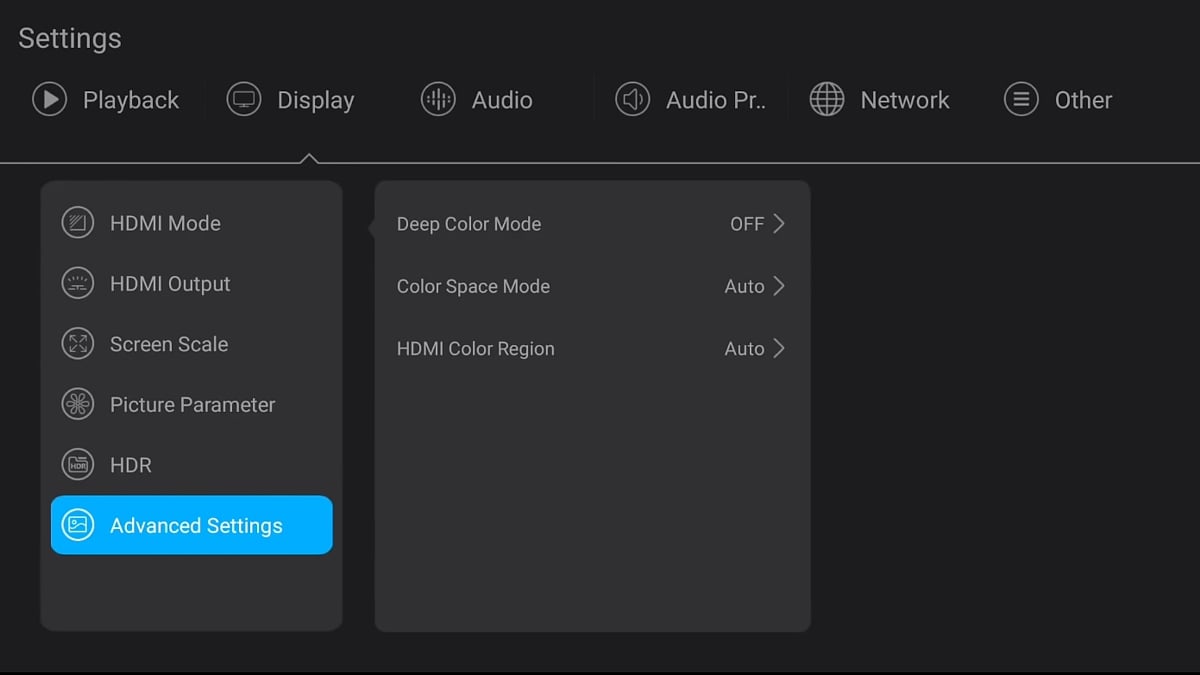This screenshot has width=1200, height=675.
Task: Expand Color Space Mode chevron arrow
Action: [779, 286]
